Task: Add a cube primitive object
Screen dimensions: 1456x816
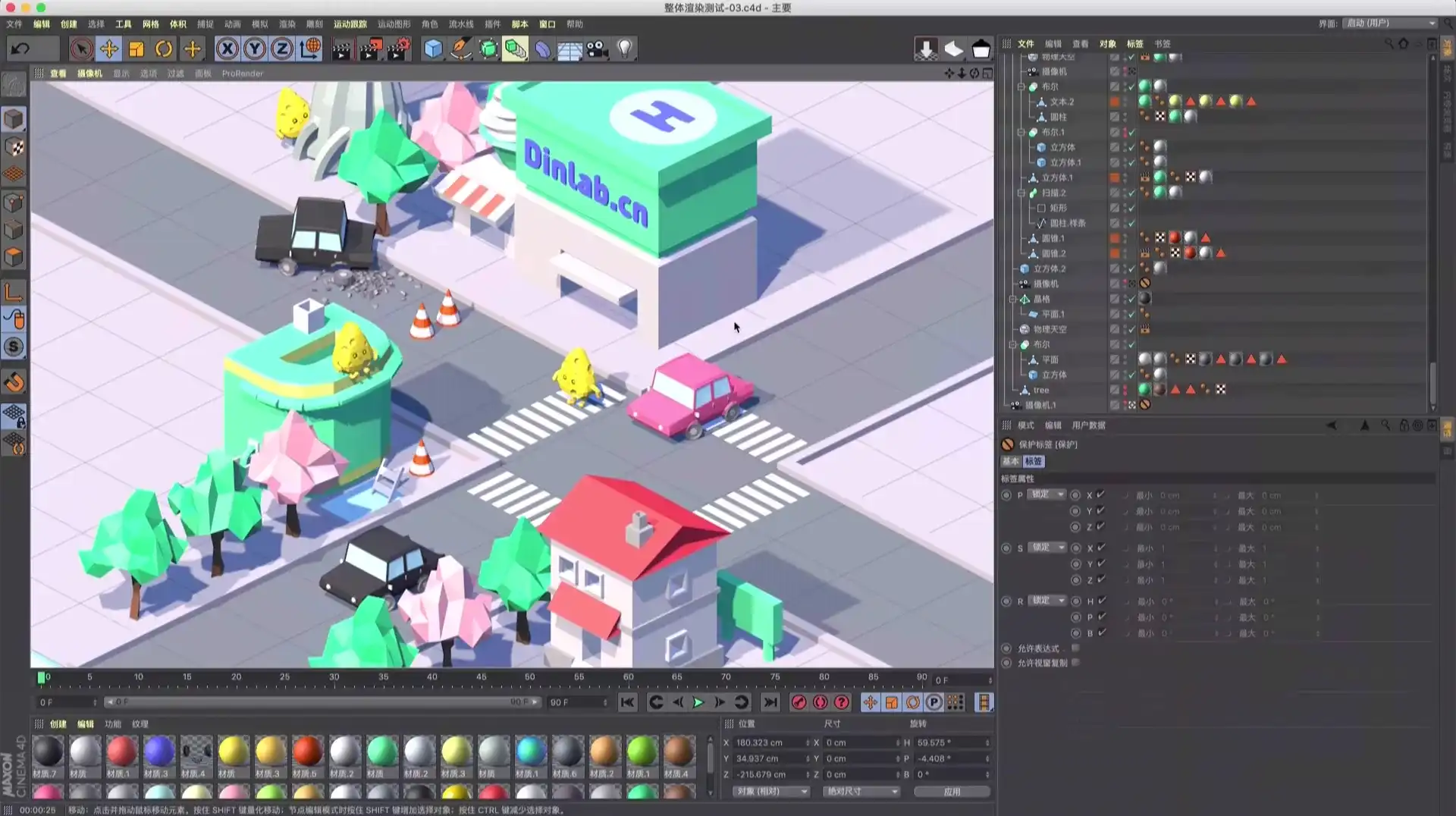Action: [x=433, y=49]
